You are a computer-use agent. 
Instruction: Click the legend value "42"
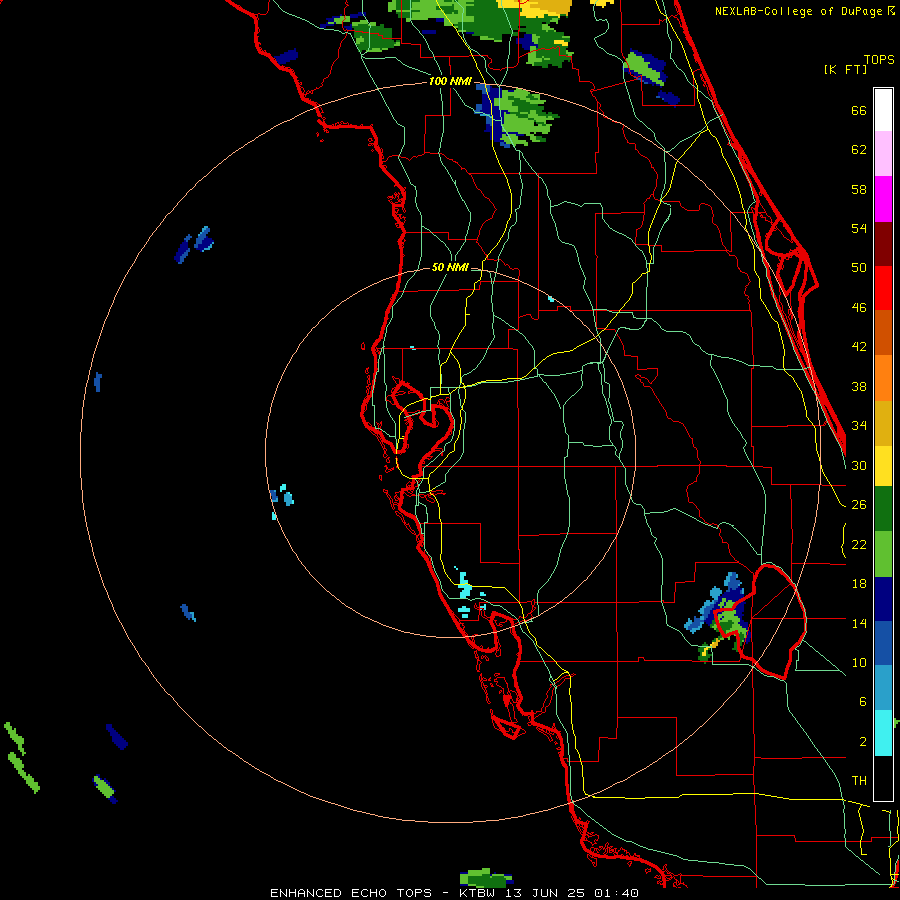point(859,347)
